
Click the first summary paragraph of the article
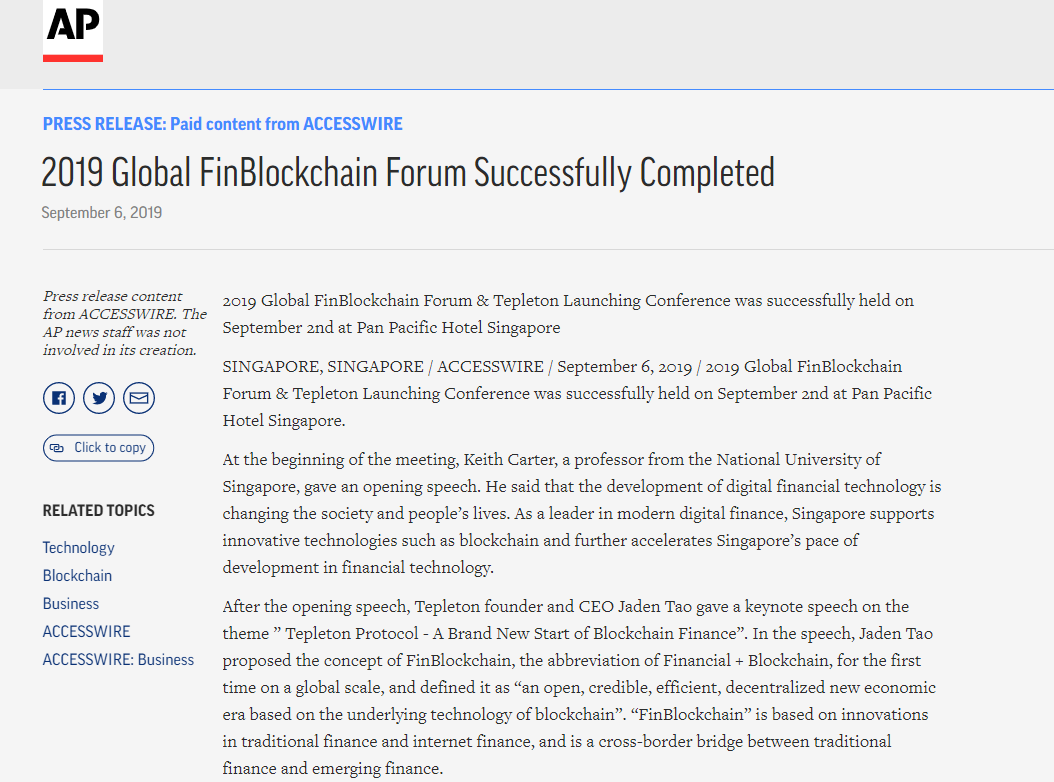[567, 313]
